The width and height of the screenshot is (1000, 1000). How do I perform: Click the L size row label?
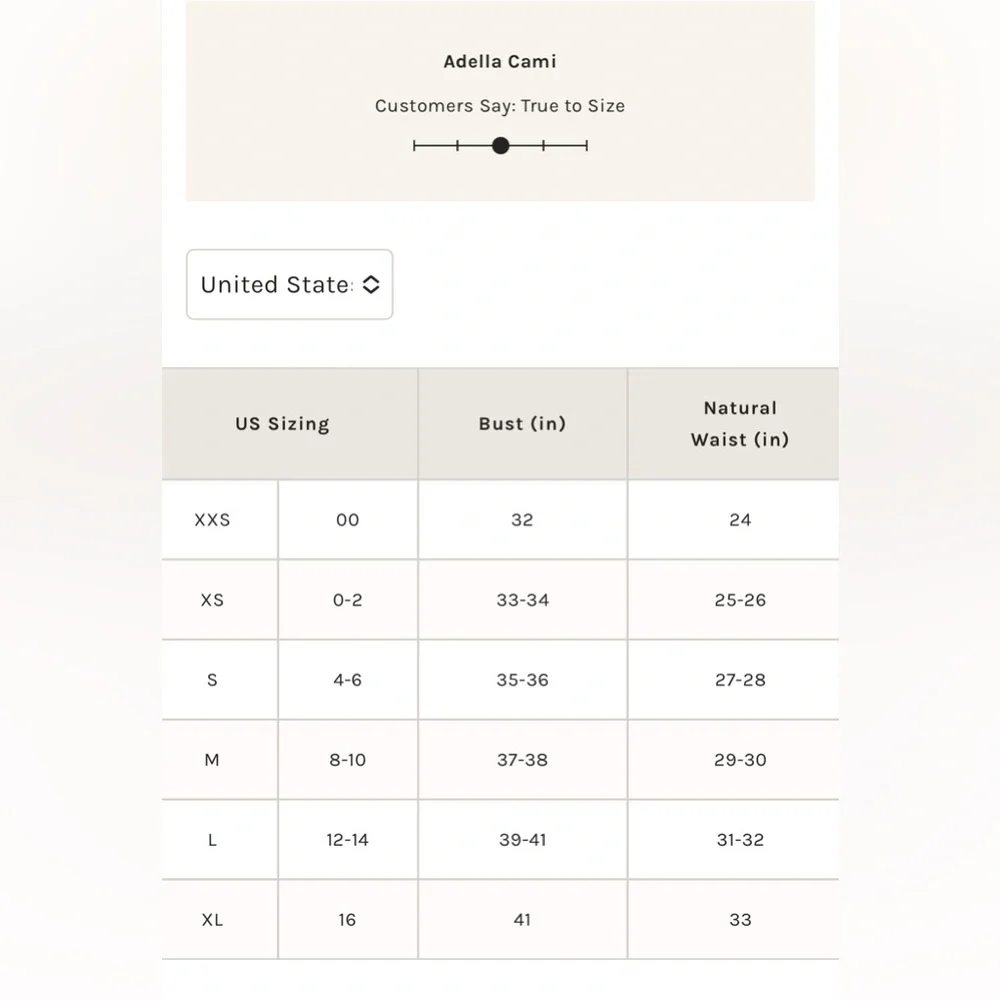pyautogui.click(x=212, y=840)
